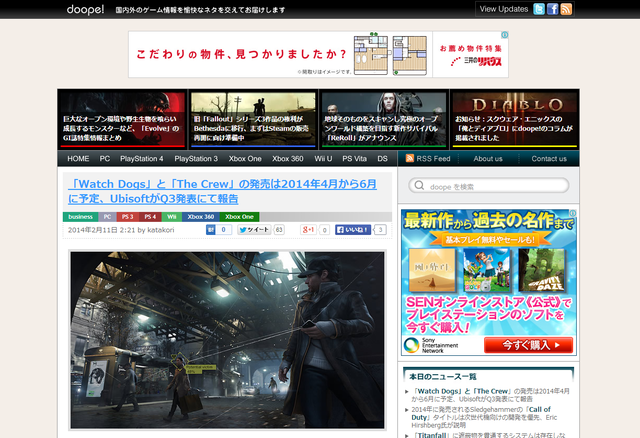Image resolution: width=640 pixels, height=438 pixels.
Task: Open the ReRoll featured story thumbnail
Action: (384, 120)
